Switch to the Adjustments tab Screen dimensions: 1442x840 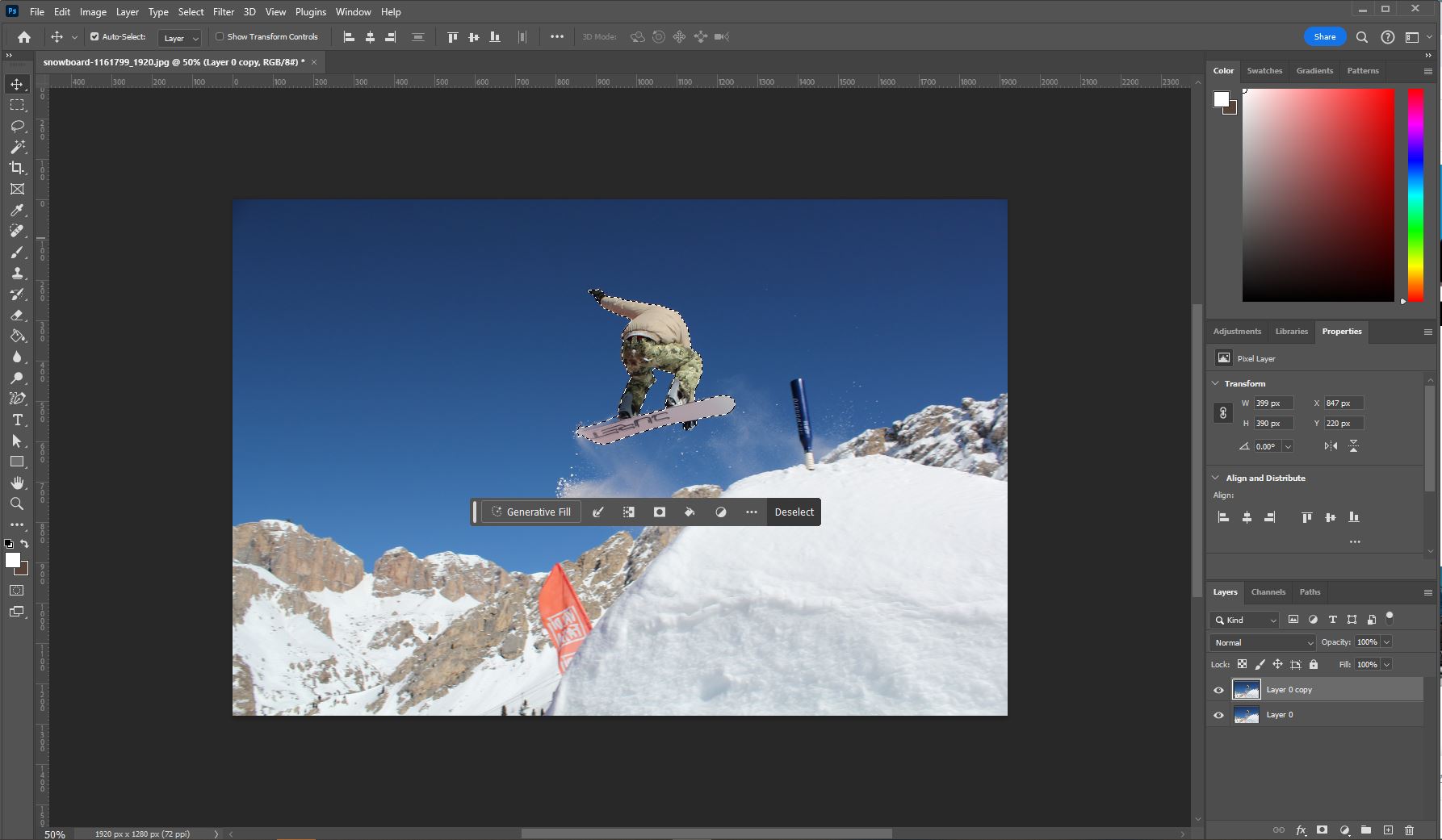1237,332
